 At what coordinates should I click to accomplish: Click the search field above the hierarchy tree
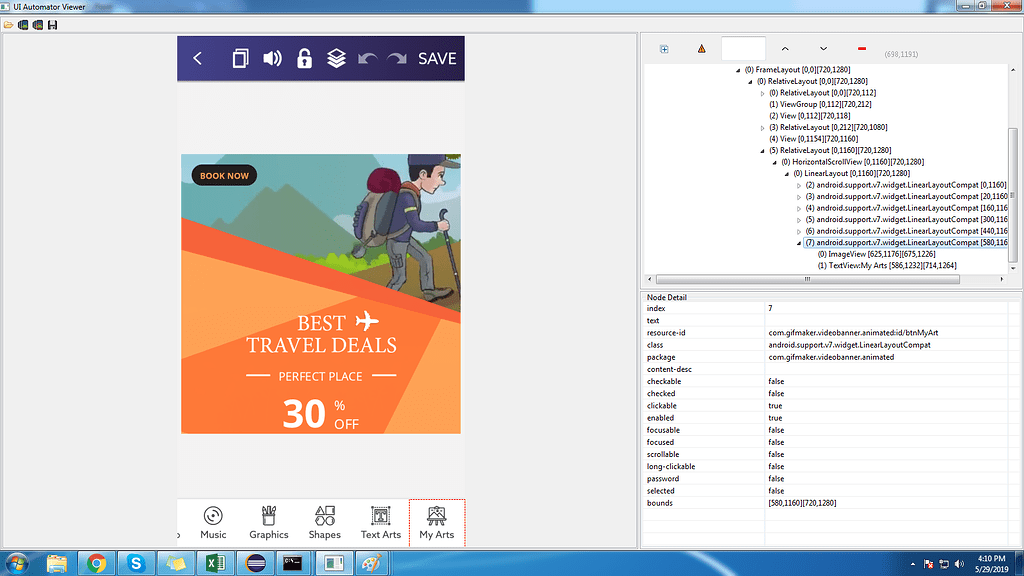click(x=743, y=49)
